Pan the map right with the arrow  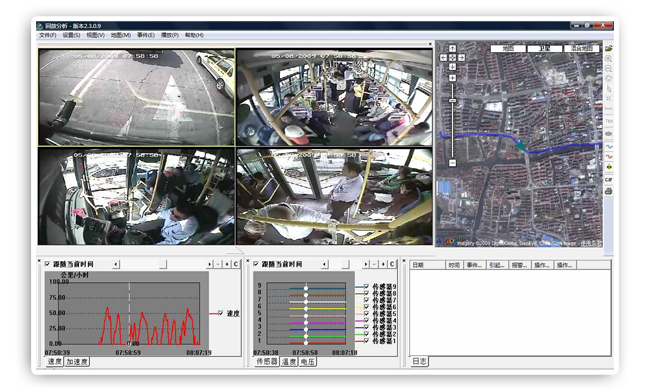461,58
